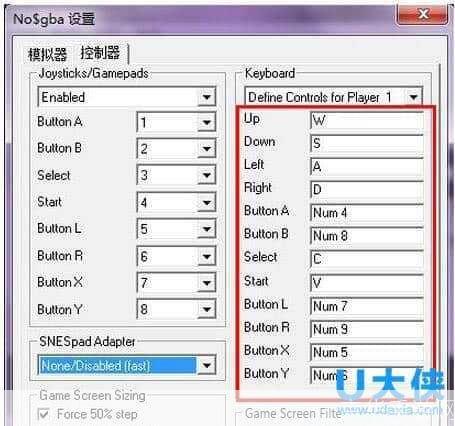Switch to the 模拟器 tab
The width and height of the screenshot is (455, 426).
[x=47, y=54]
